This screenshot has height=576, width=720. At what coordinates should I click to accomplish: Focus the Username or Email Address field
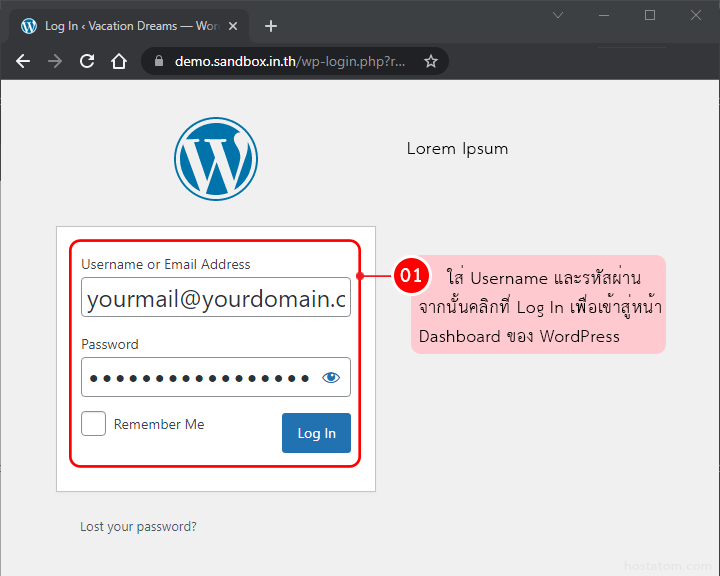click(215, 298)
